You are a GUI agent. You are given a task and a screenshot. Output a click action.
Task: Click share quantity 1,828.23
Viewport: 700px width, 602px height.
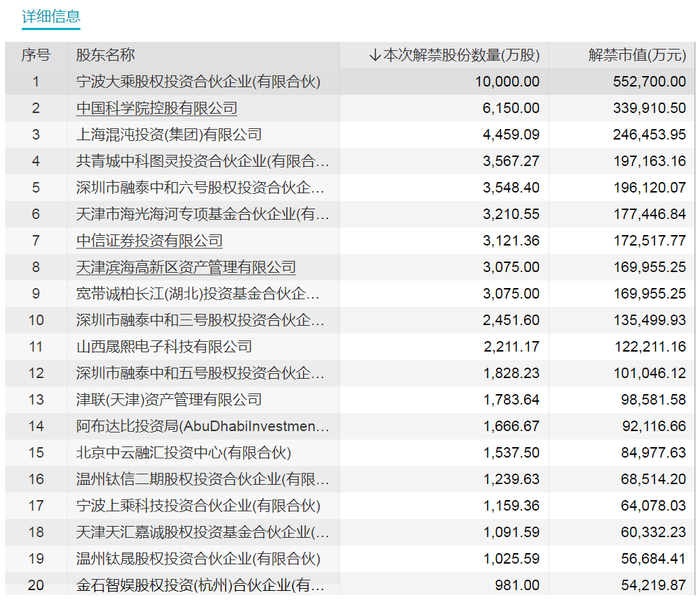pos(511,373)
